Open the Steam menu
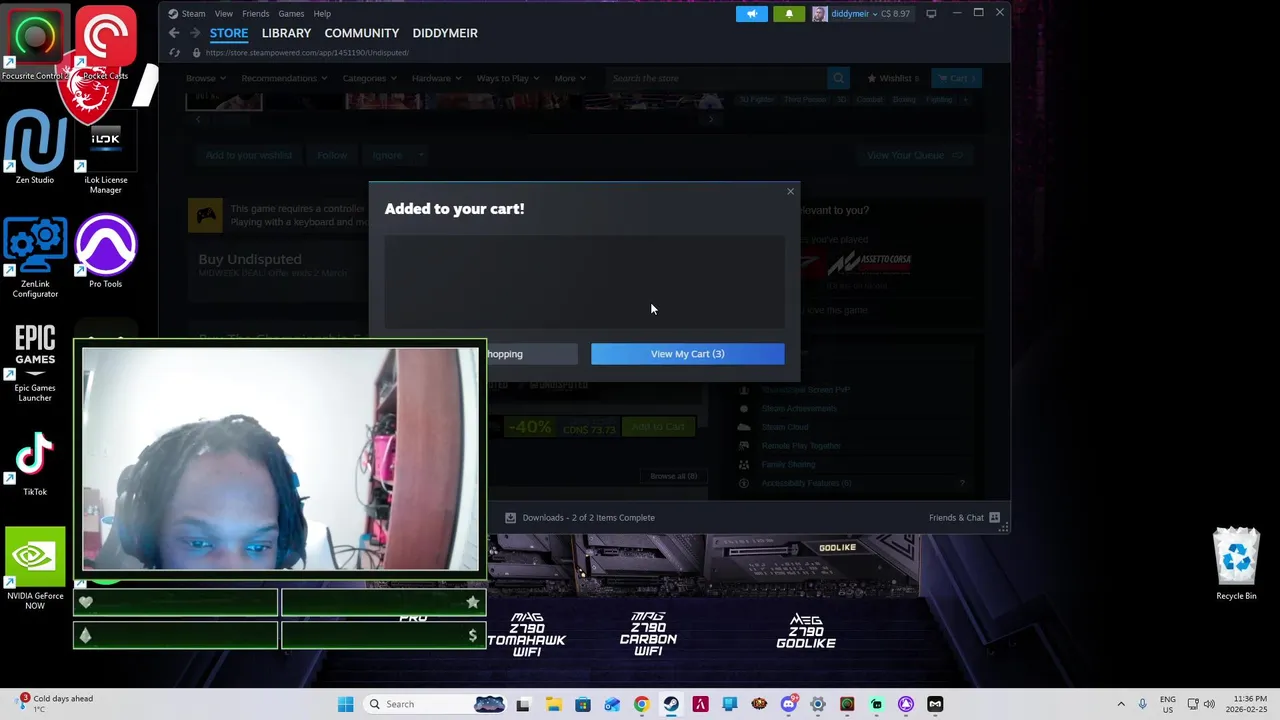1280x720 pixels. pos(187,14)
